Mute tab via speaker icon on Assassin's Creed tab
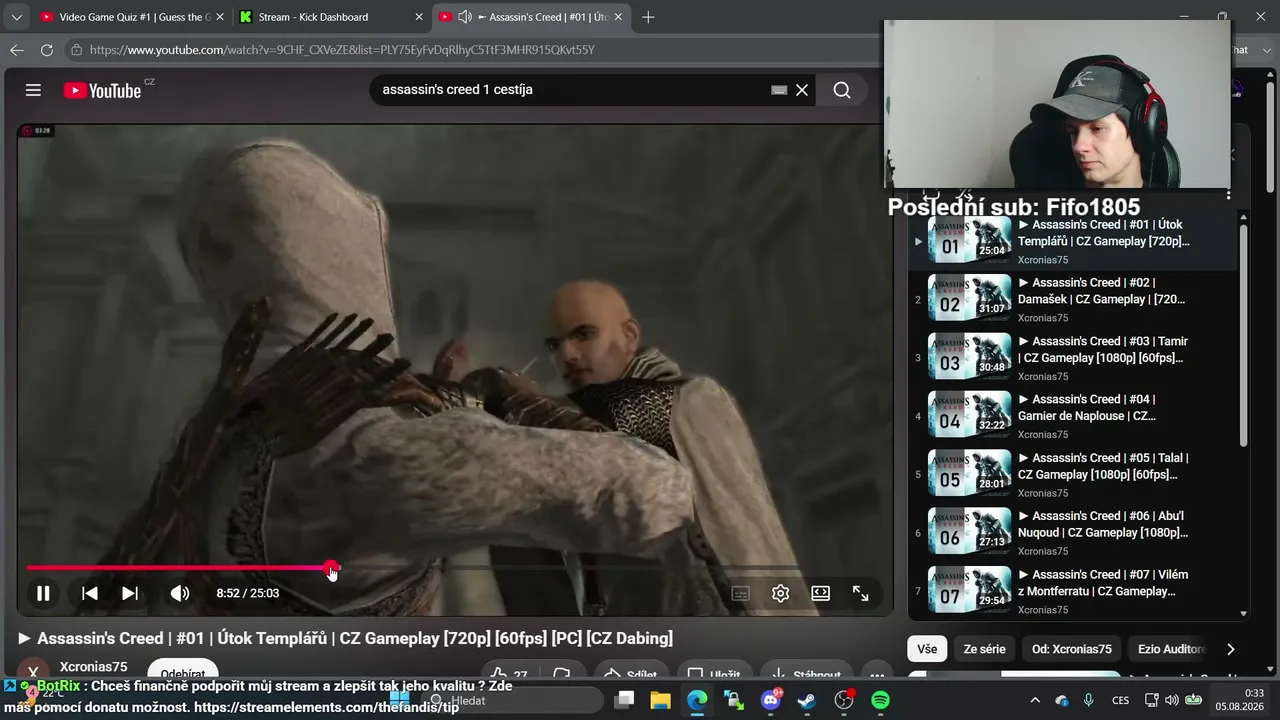This screenshot has height=720, width=1280. 465,17
